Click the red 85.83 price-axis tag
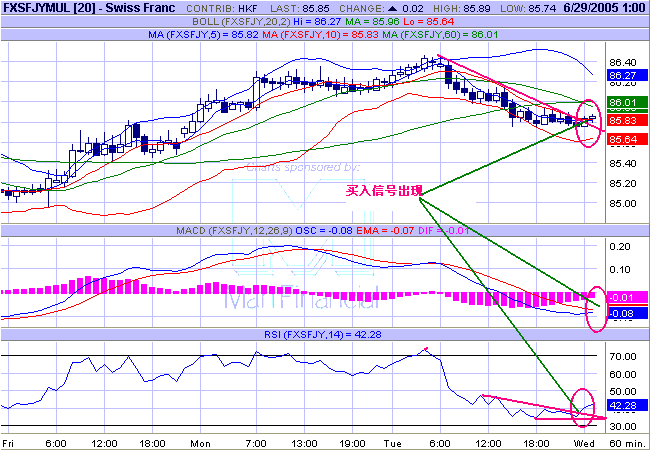This screenshot has height=450, width=650. tap(627, 120)
